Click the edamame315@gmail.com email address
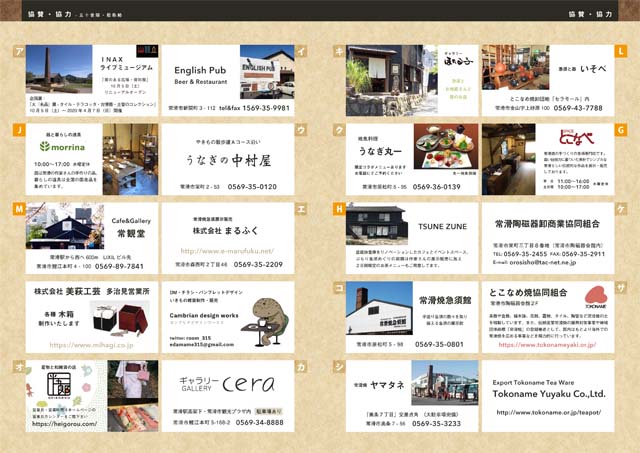Screen dimensions: 640x453 202,345
